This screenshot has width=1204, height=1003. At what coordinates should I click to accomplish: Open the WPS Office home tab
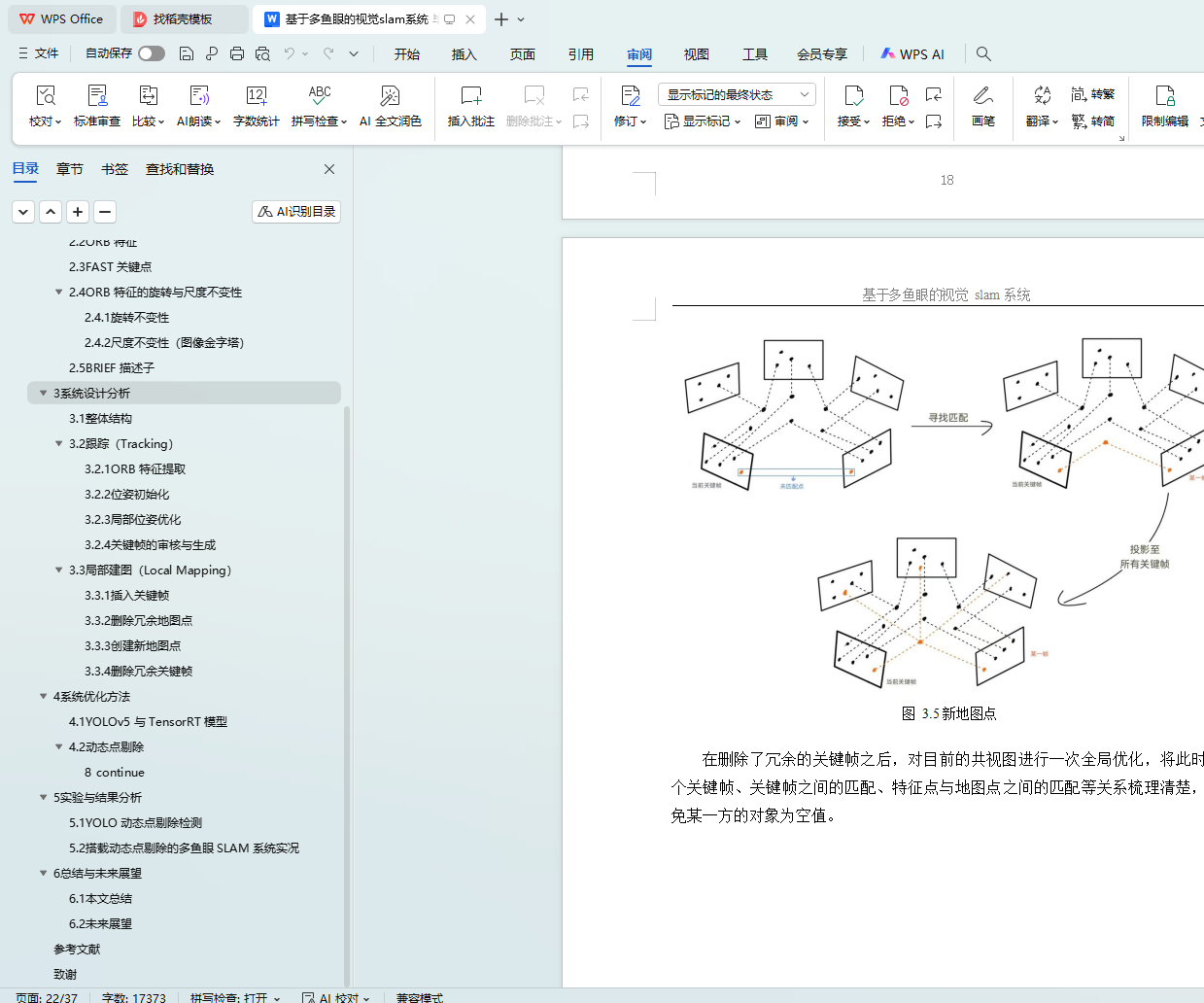tap(62, 19)
